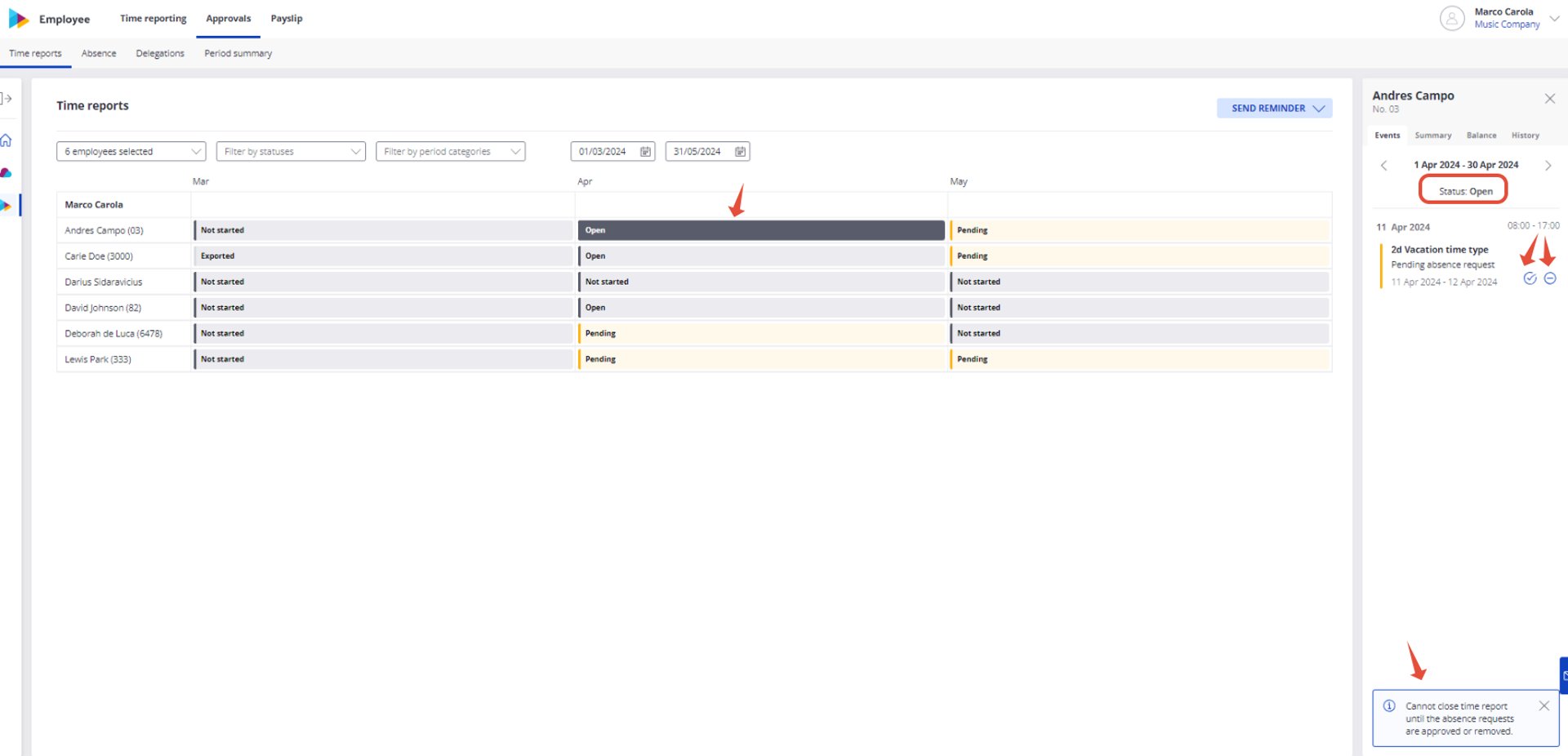
Task: Expand the collapsed sidebar arrow icon
Action: pos(7,99)
